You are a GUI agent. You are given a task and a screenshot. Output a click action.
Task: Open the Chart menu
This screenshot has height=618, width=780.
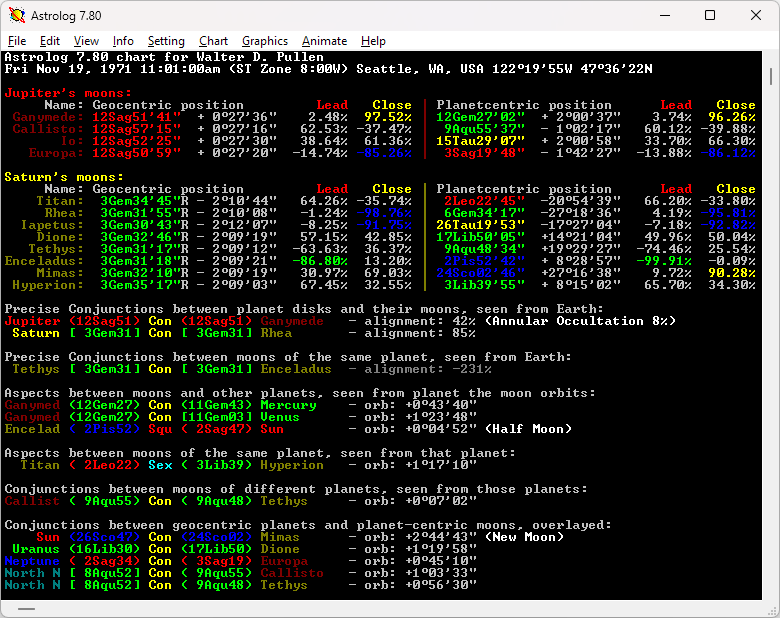(213, 41)
